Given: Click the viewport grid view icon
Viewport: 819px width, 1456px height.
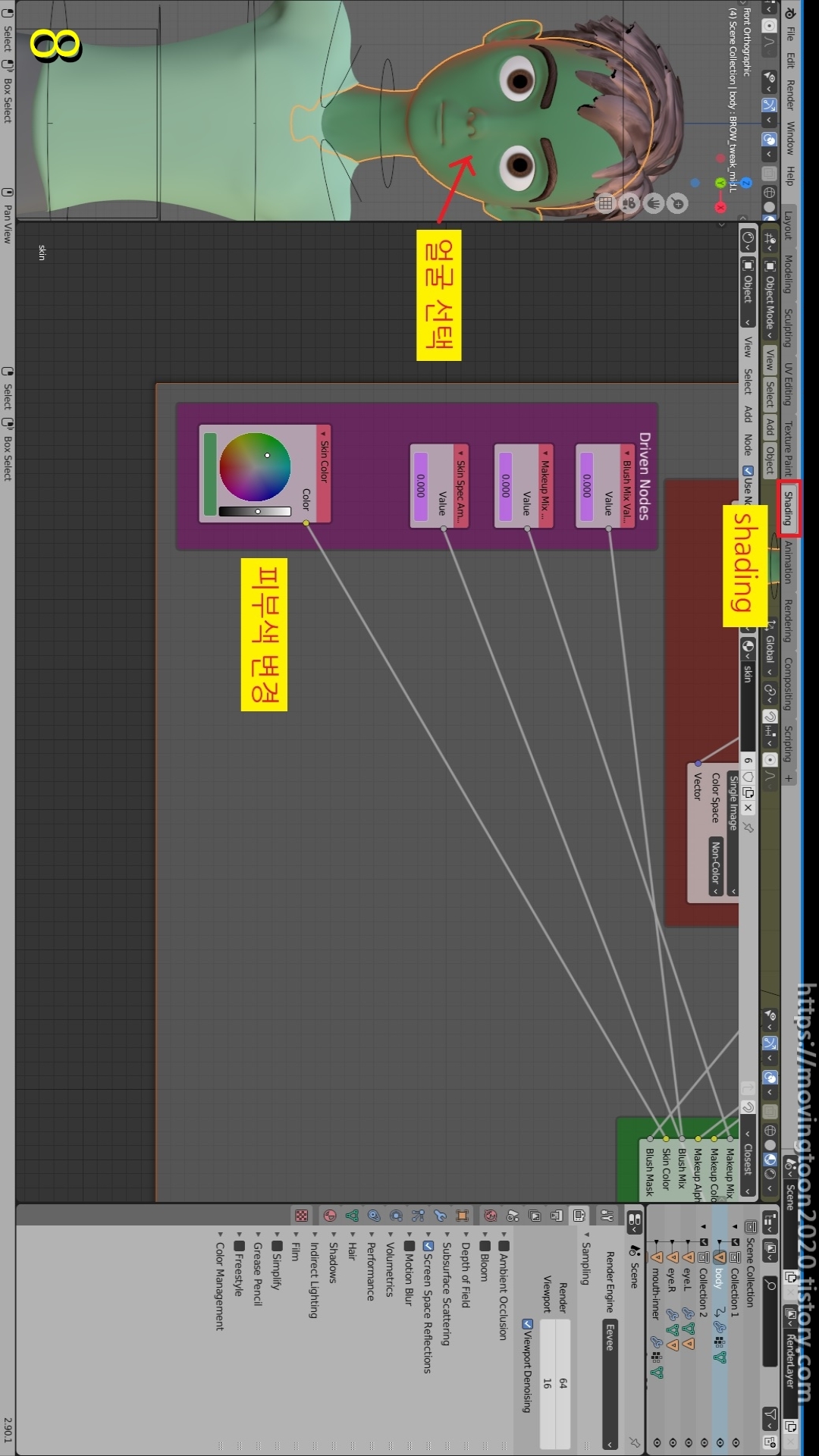Looking at the screenshot, I should [605, 202].
